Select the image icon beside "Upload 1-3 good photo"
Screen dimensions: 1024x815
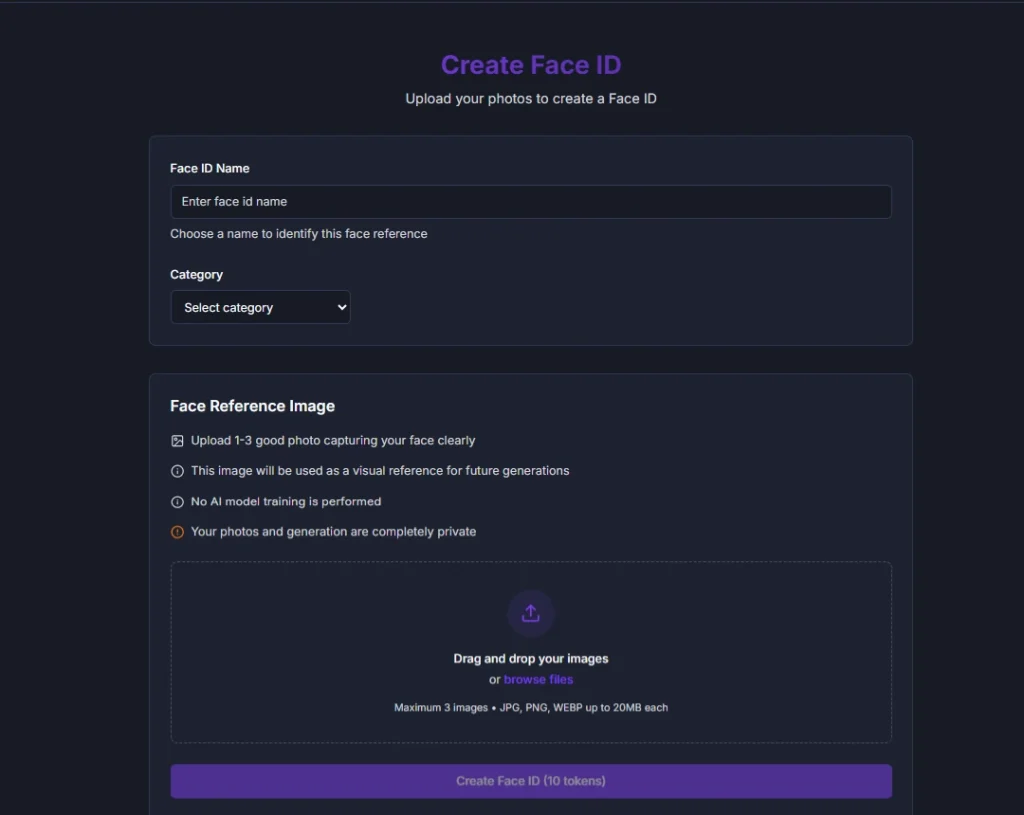point(176,440)
